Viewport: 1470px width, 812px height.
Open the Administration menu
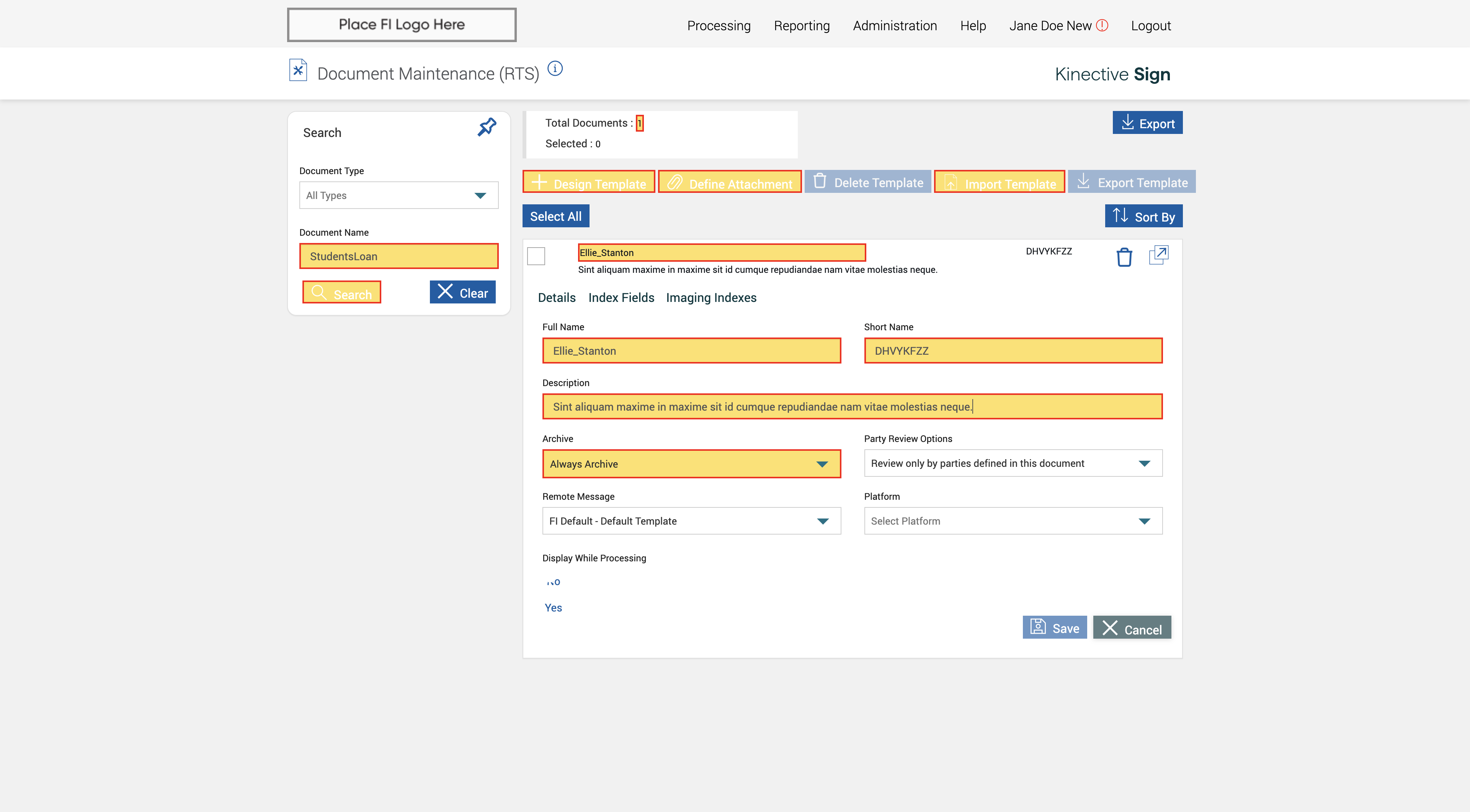894,26
